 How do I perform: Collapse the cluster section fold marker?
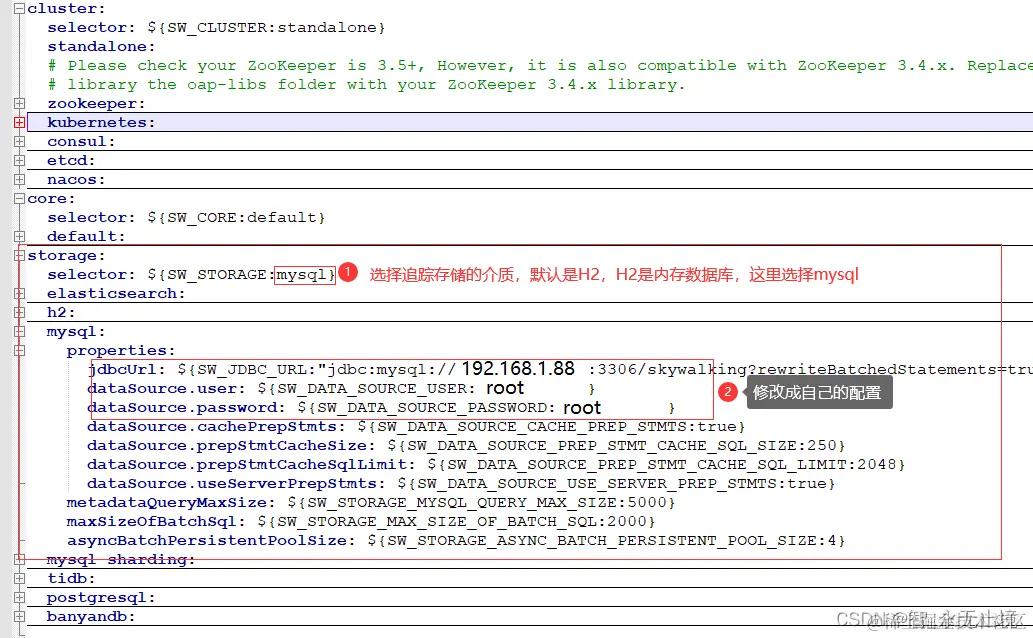pos(20,9)
